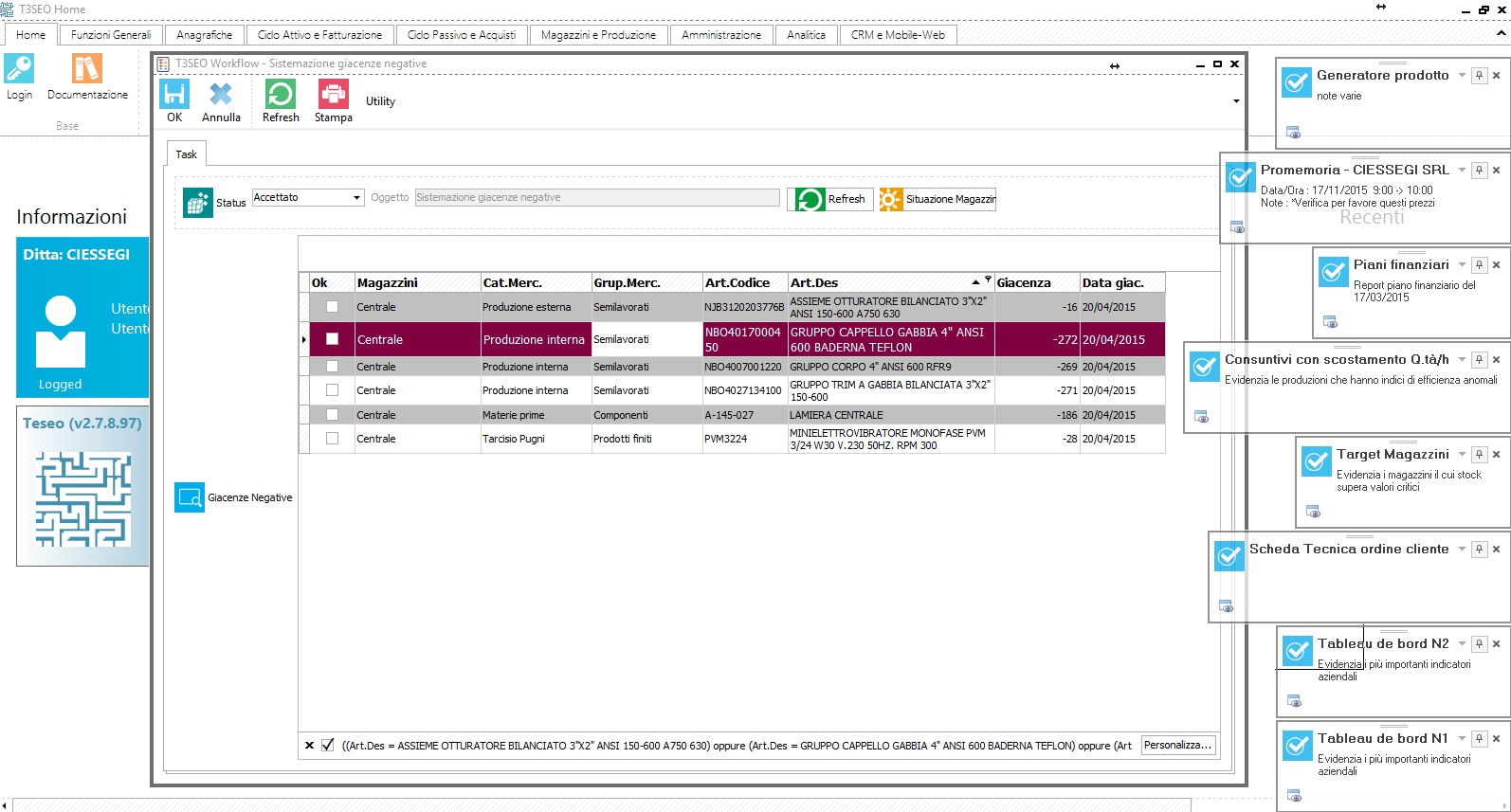Click the Situazione Magazzini gear icon
The width and height of the screenshot is (1511, 812).
(891, 199)
